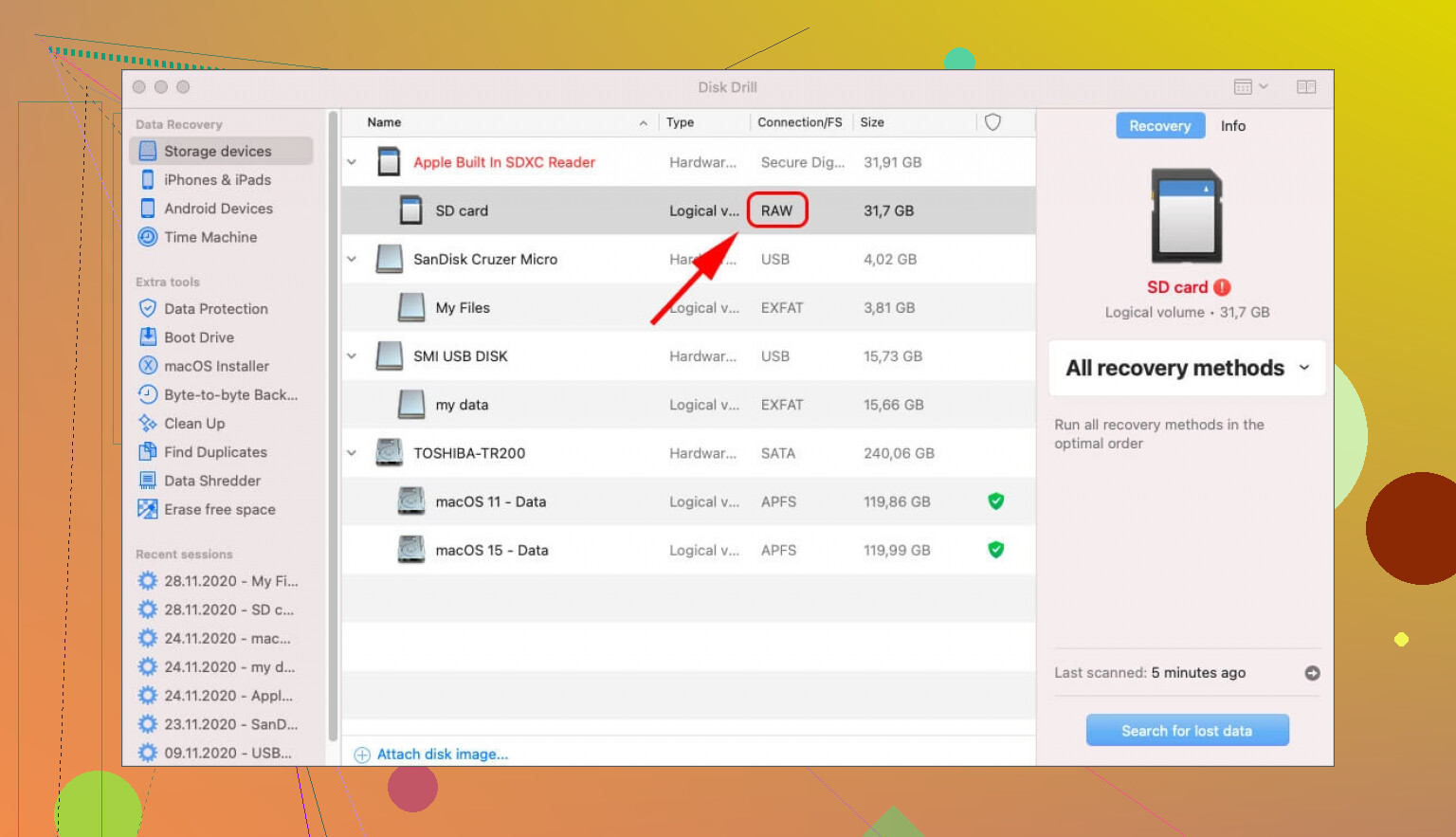The image size is (1456, 837).
Task: Click the Data Protection shield icon
Action: coord(148,308)
